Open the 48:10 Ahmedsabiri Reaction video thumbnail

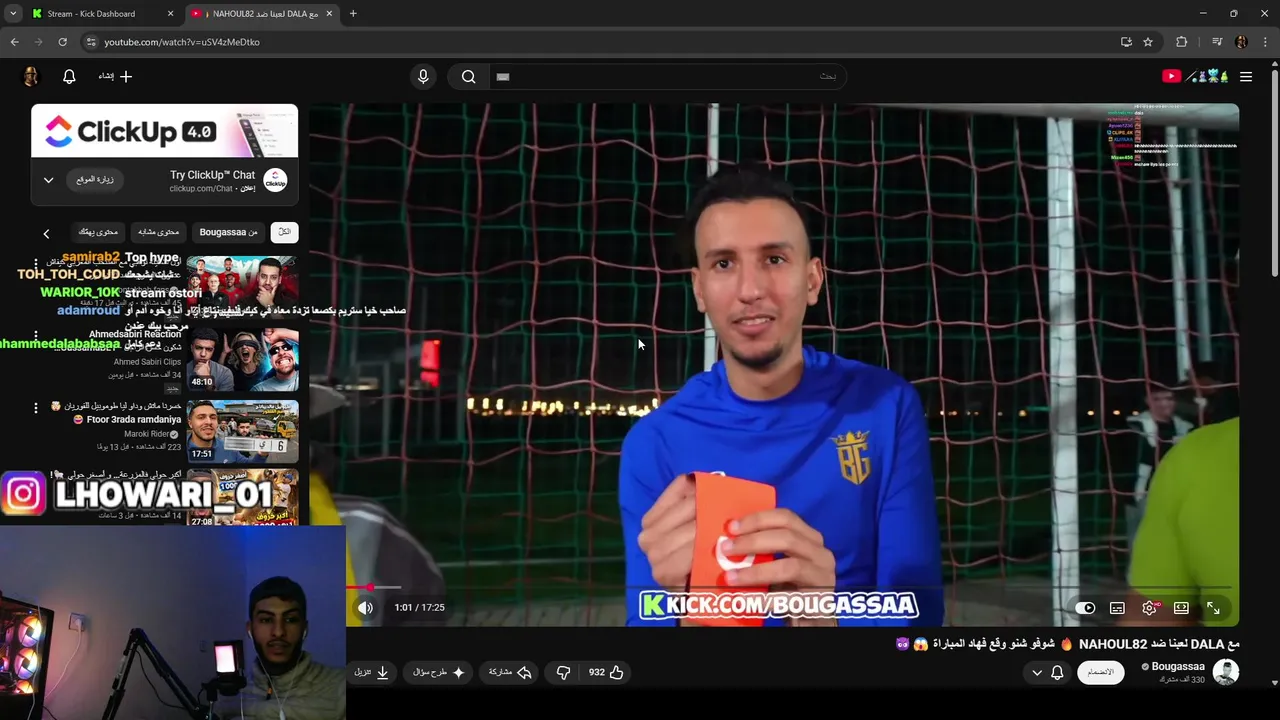click(242, 359)
